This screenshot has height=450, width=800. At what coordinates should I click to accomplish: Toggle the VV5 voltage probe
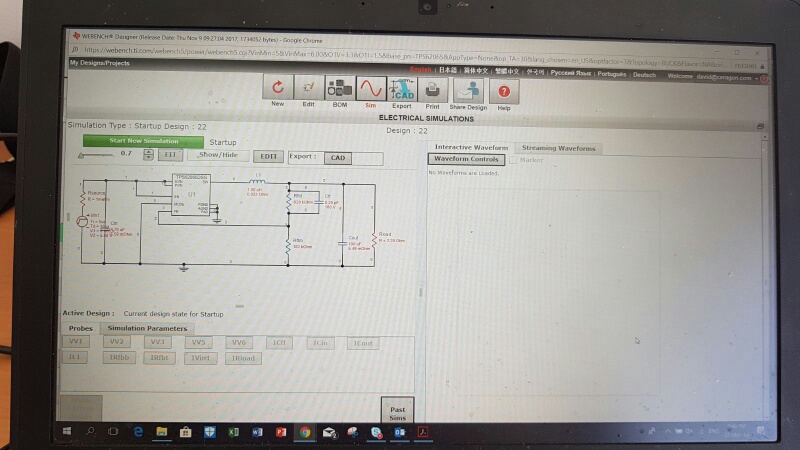tap(198, 342)
